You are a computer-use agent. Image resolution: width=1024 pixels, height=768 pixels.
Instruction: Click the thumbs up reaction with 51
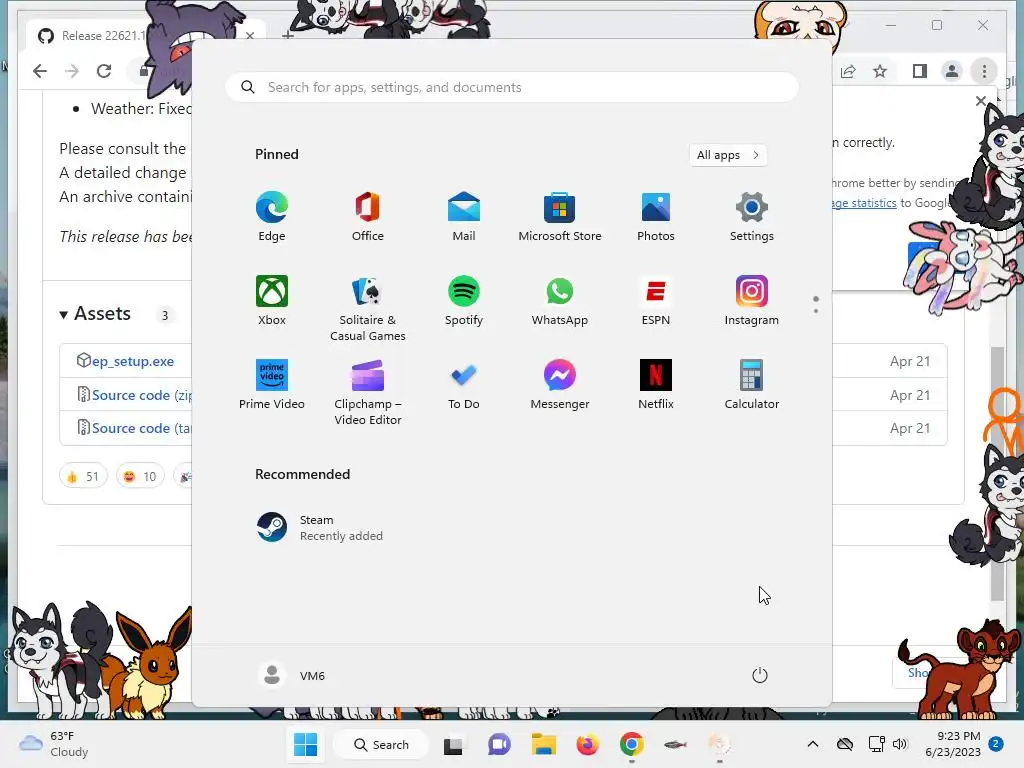click(x=83, y=476)
